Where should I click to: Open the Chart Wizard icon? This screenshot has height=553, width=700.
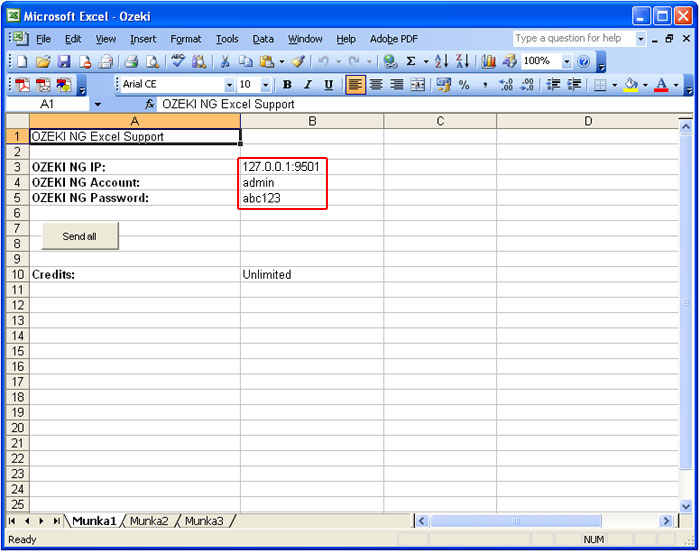tap(489, 62)
